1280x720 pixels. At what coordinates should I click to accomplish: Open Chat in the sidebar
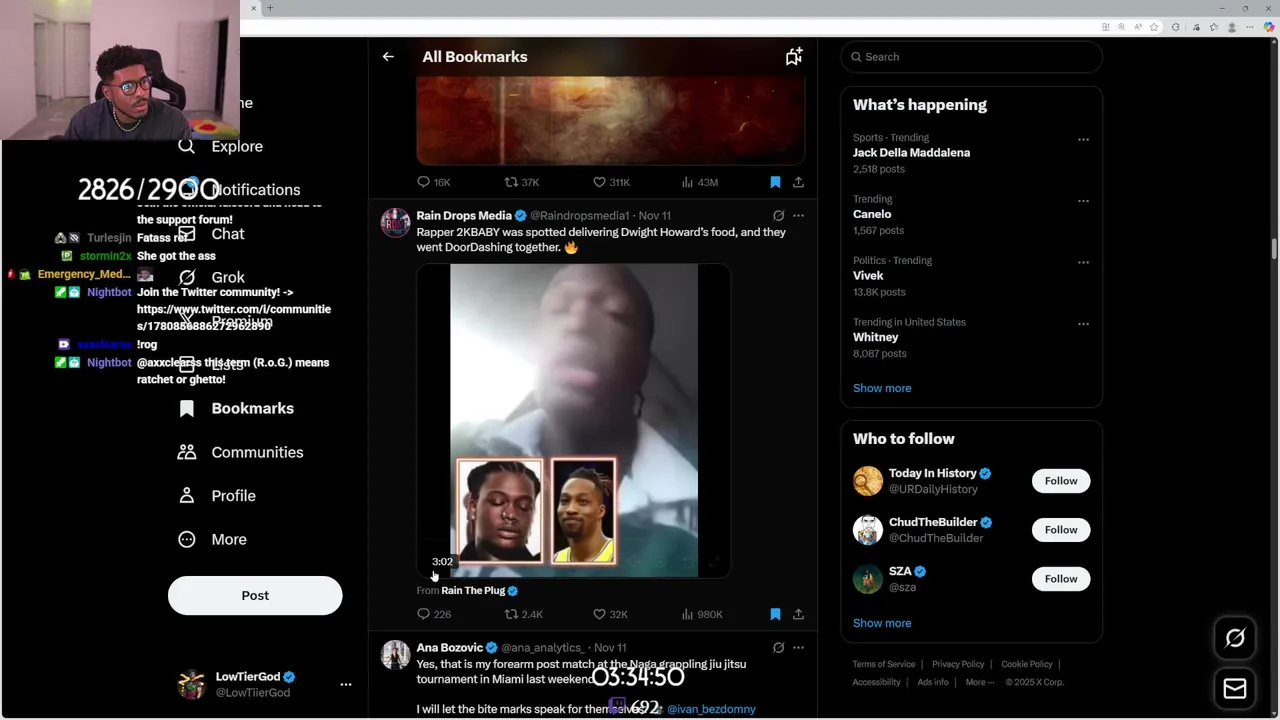pyautogui.click(x=211, y=233)
